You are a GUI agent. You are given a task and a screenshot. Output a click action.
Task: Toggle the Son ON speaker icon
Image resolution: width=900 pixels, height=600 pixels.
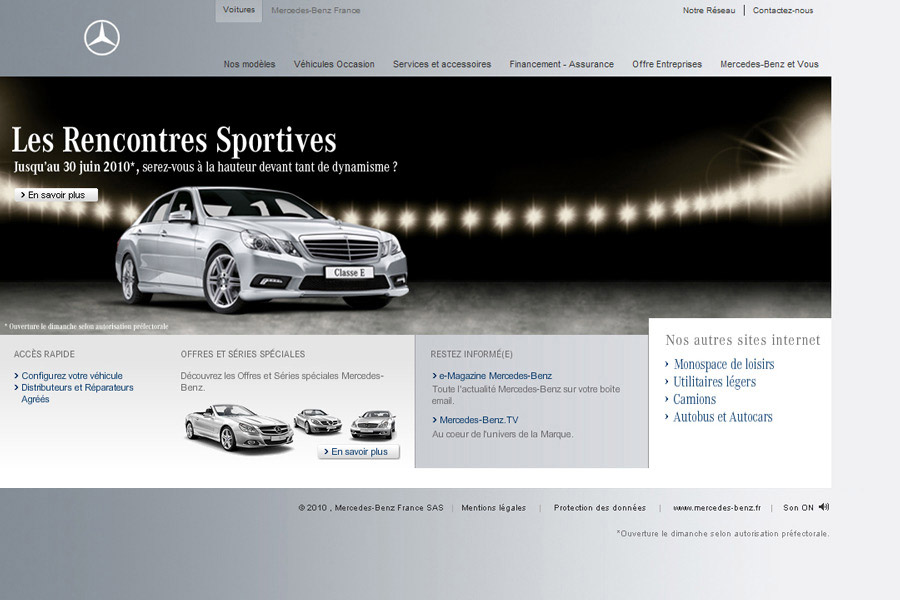point(824,507)
